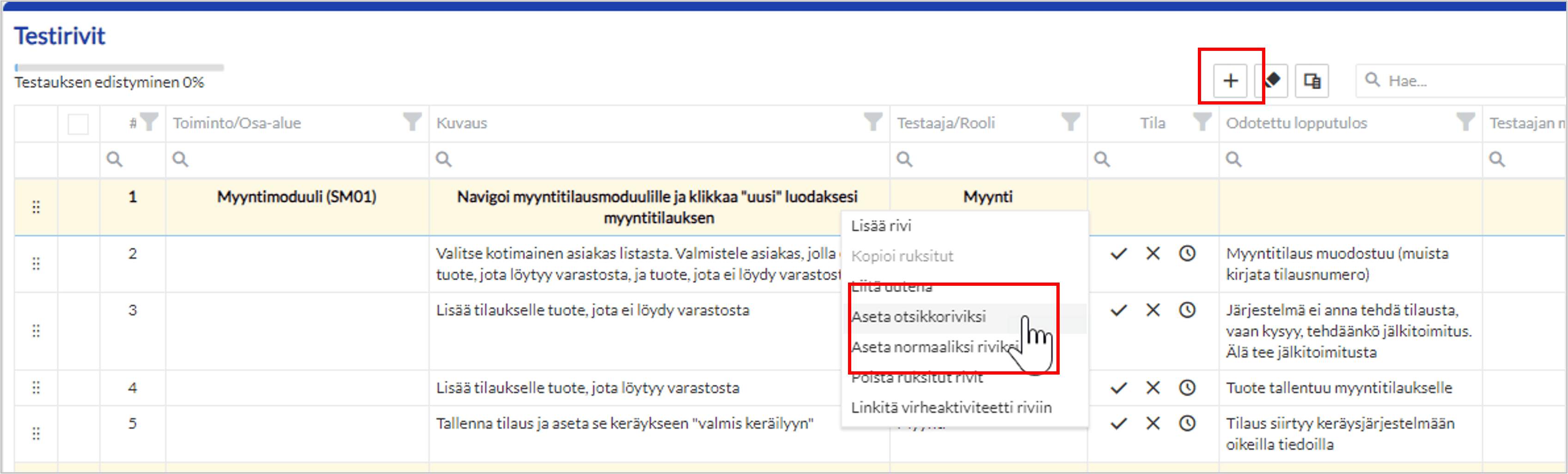Image resolution: width=1568 pixels, height=474 pixels.
Task: Click the Testirivit page heading
Action: click(x=60, y=36)
